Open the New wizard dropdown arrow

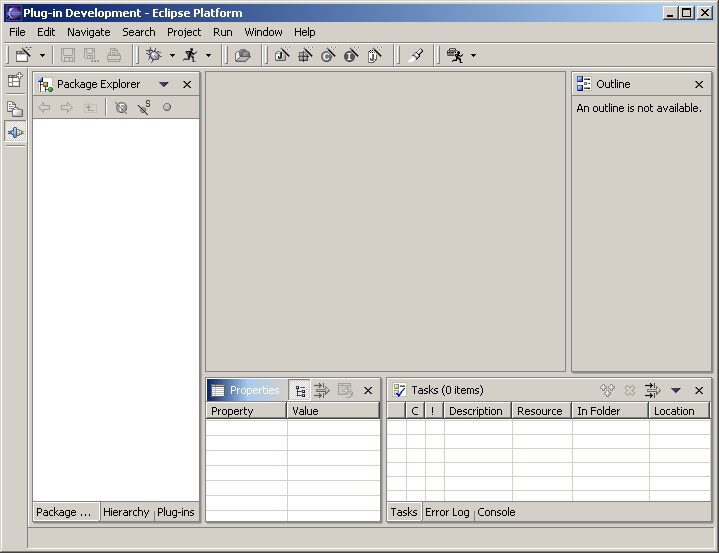click(x=42, y=56)
